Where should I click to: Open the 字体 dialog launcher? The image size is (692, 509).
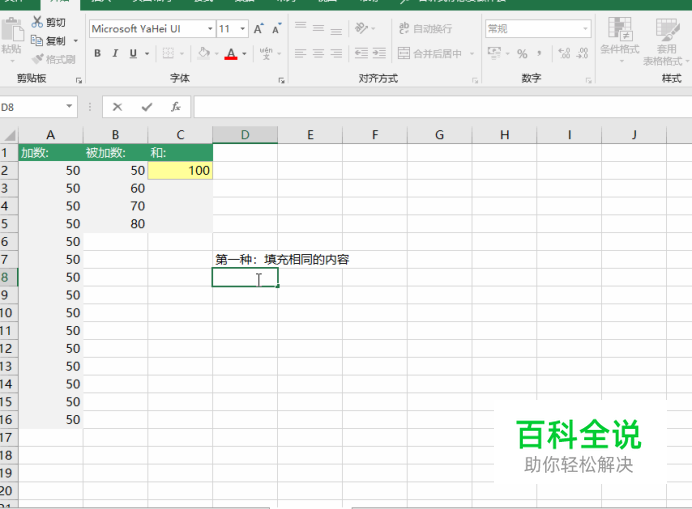(x=281, y=80)
